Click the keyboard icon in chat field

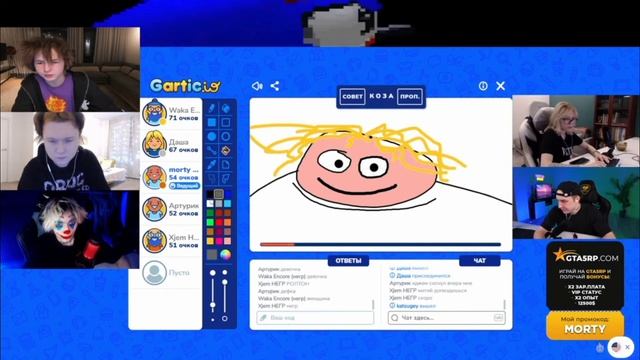click(498, 317)
